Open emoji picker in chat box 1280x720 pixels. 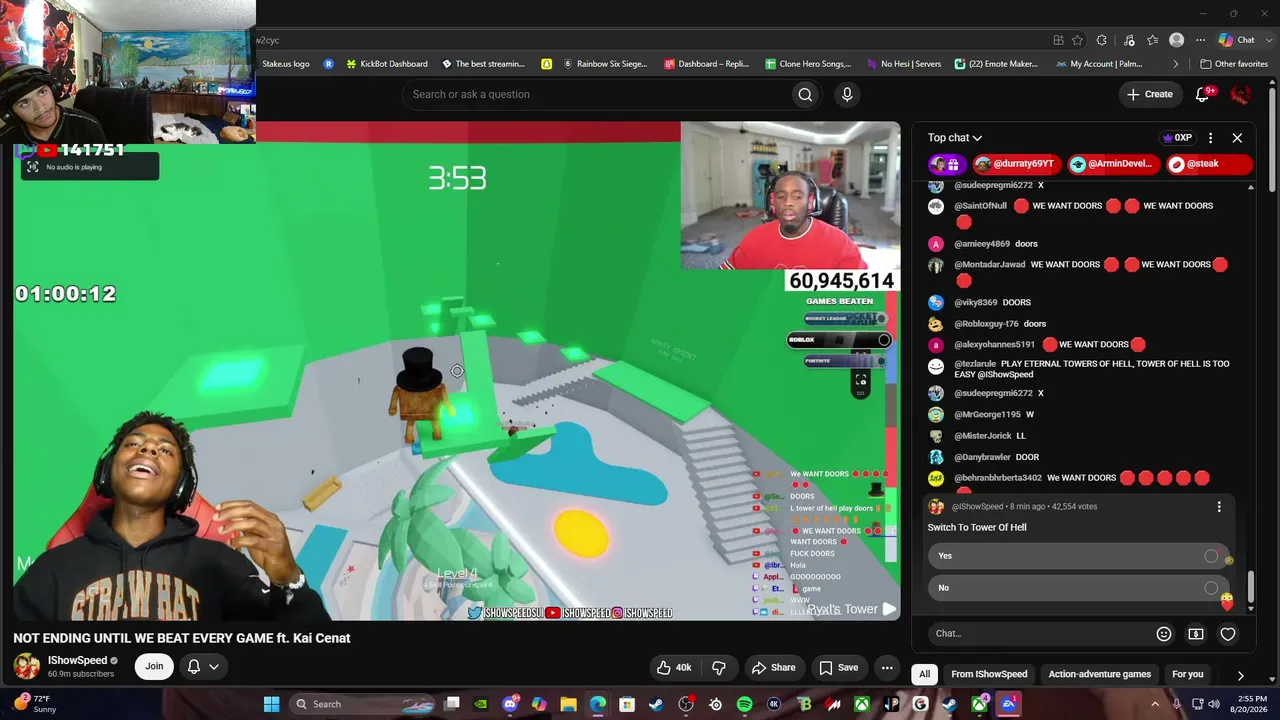[1164, 633]
